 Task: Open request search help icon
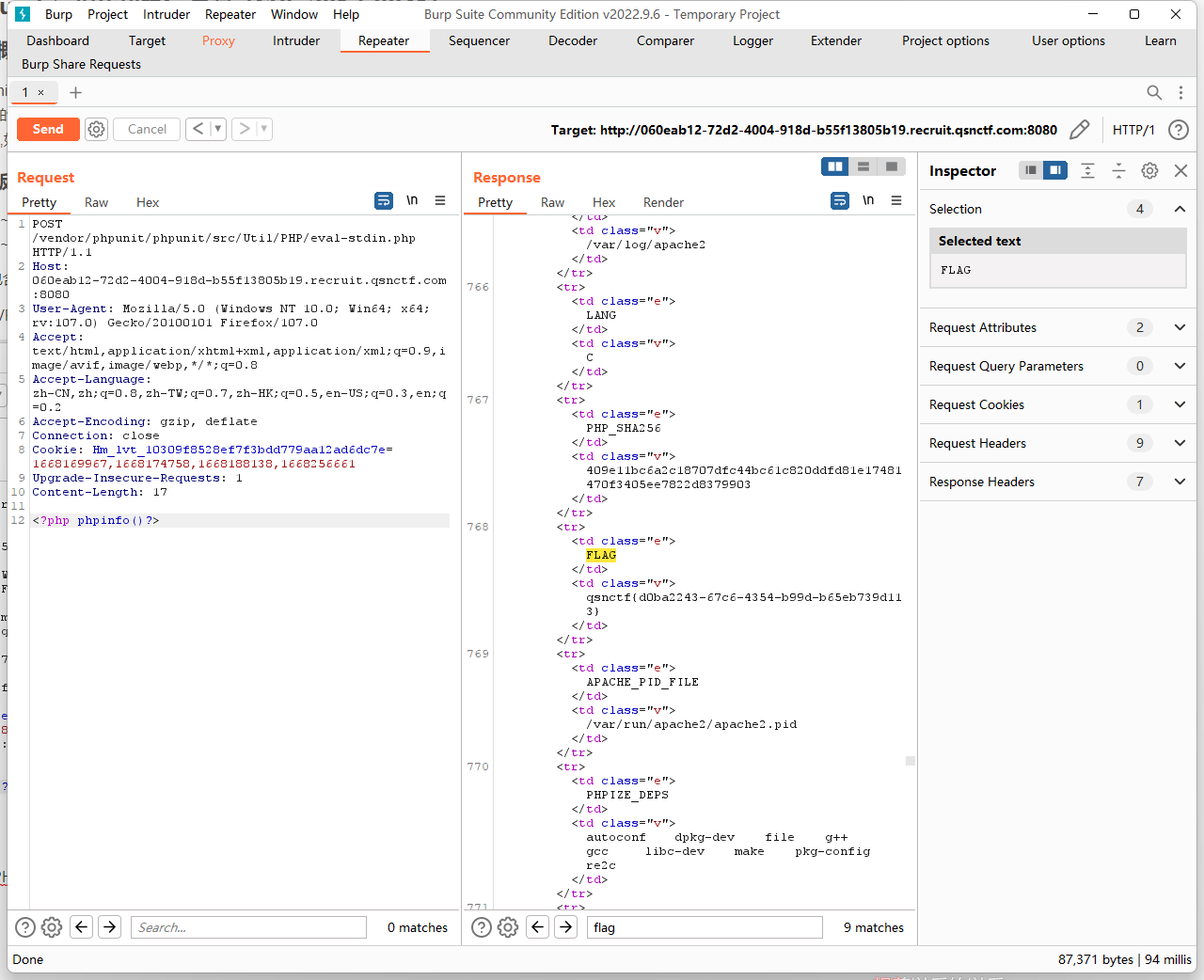[x=25, y=927]
